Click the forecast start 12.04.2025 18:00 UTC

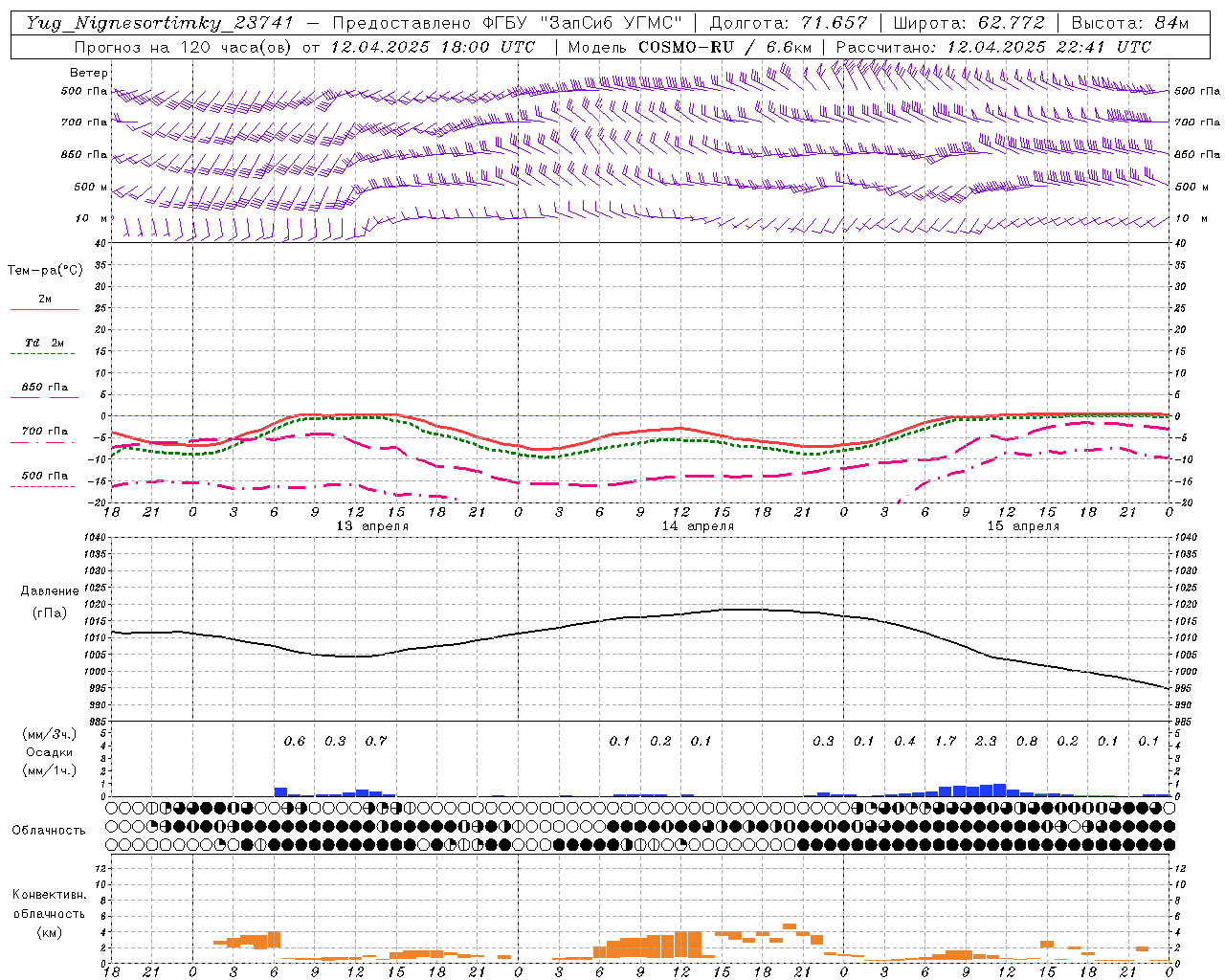click(x=433, y=47)
